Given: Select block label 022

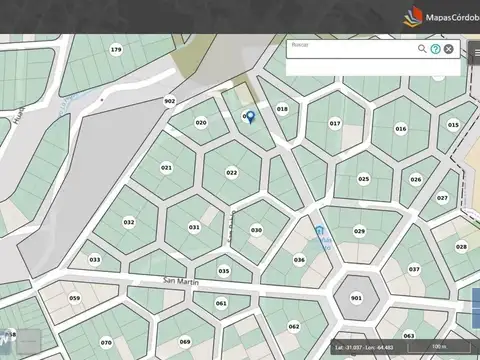Looking at the screenshot, I should pos(232,173).
